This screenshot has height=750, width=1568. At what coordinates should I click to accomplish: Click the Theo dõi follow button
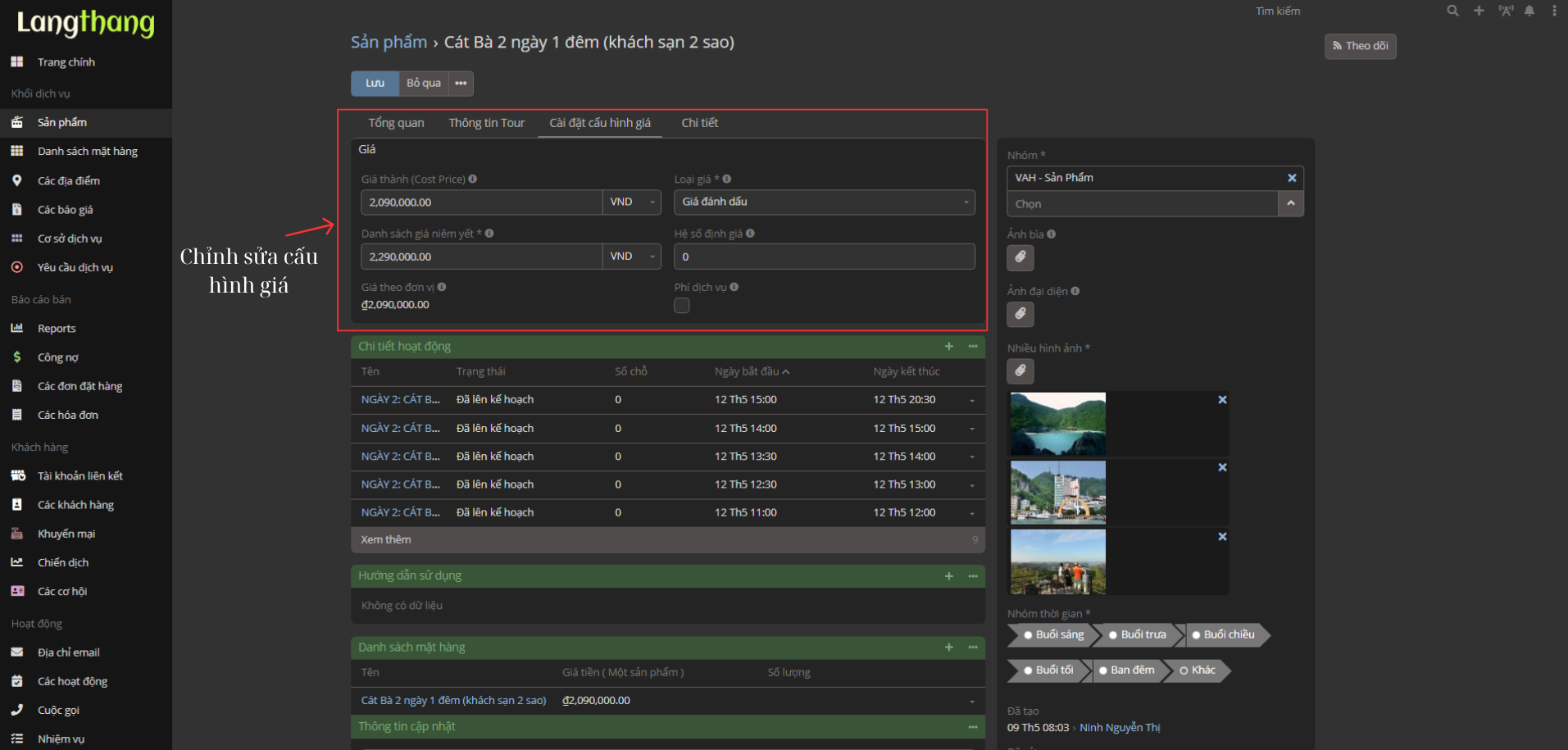pos(1360,46)
